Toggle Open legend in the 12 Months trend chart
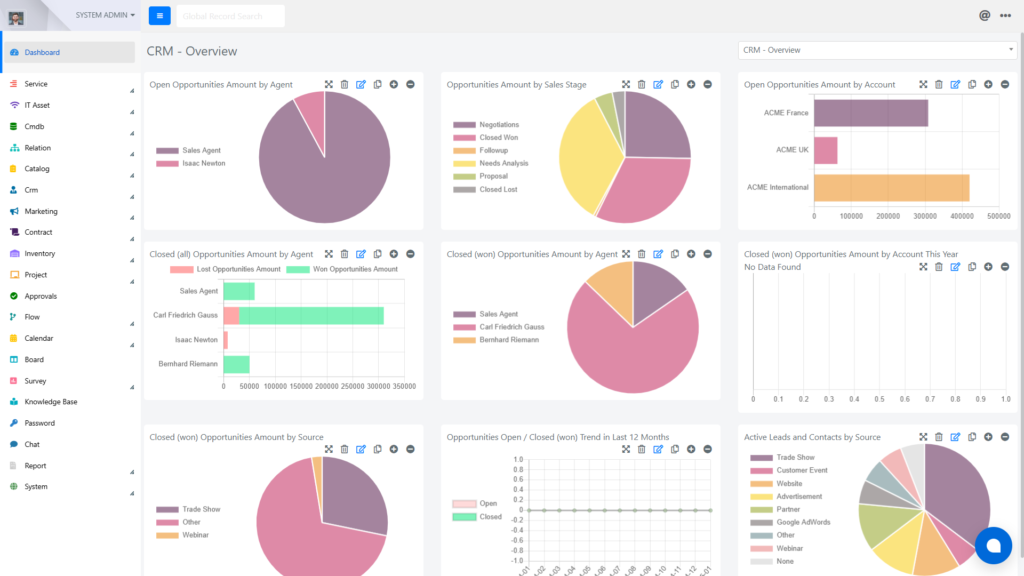Screen dimensions: 1024x576 475,504
